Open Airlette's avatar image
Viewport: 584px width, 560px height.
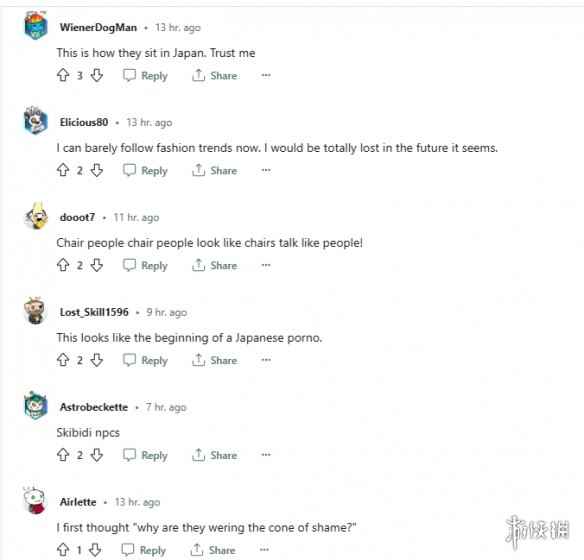coord(35,500)
